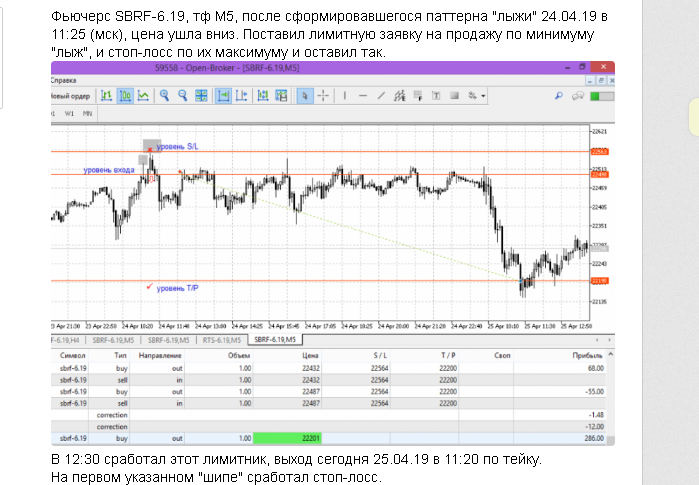Sort by Направление column header
The height and width of the screenshot is (485, 699).
coord(160,355)
